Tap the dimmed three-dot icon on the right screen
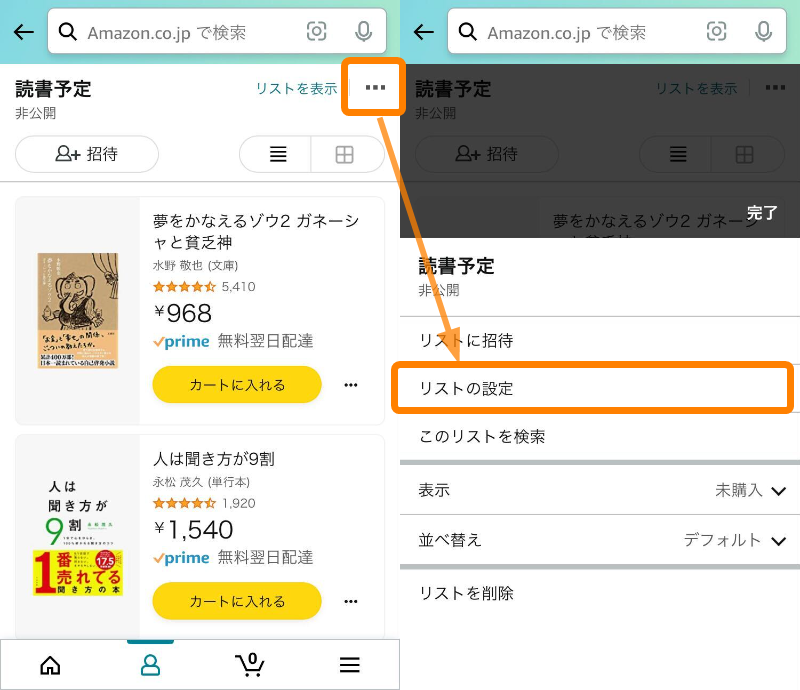 [775, 87]
